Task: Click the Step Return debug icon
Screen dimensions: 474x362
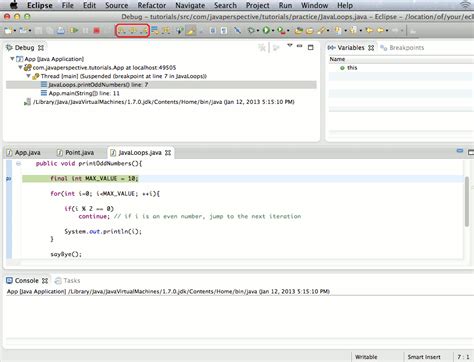Action: [x=144, y=31]
